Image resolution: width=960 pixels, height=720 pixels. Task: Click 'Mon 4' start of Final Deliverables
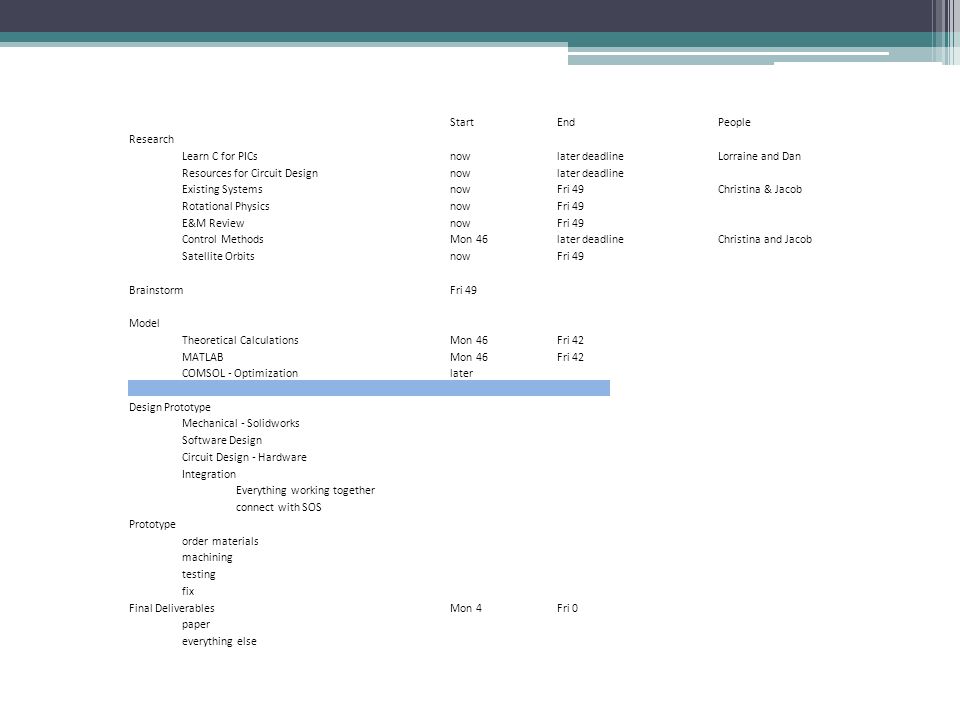(466, 608)
